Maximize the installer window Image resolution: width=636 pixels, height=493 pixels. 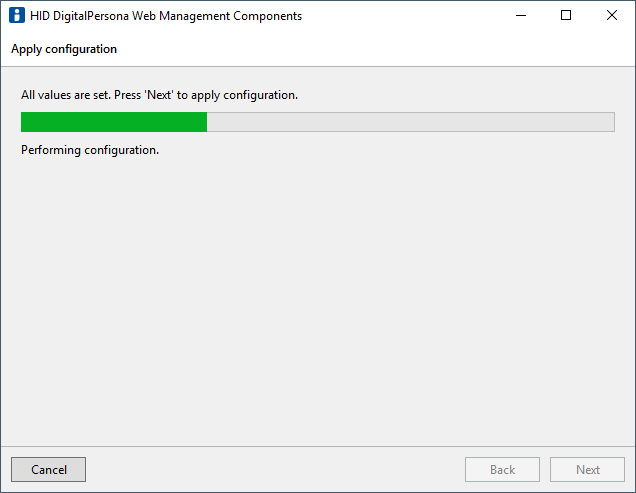(566, 16)
